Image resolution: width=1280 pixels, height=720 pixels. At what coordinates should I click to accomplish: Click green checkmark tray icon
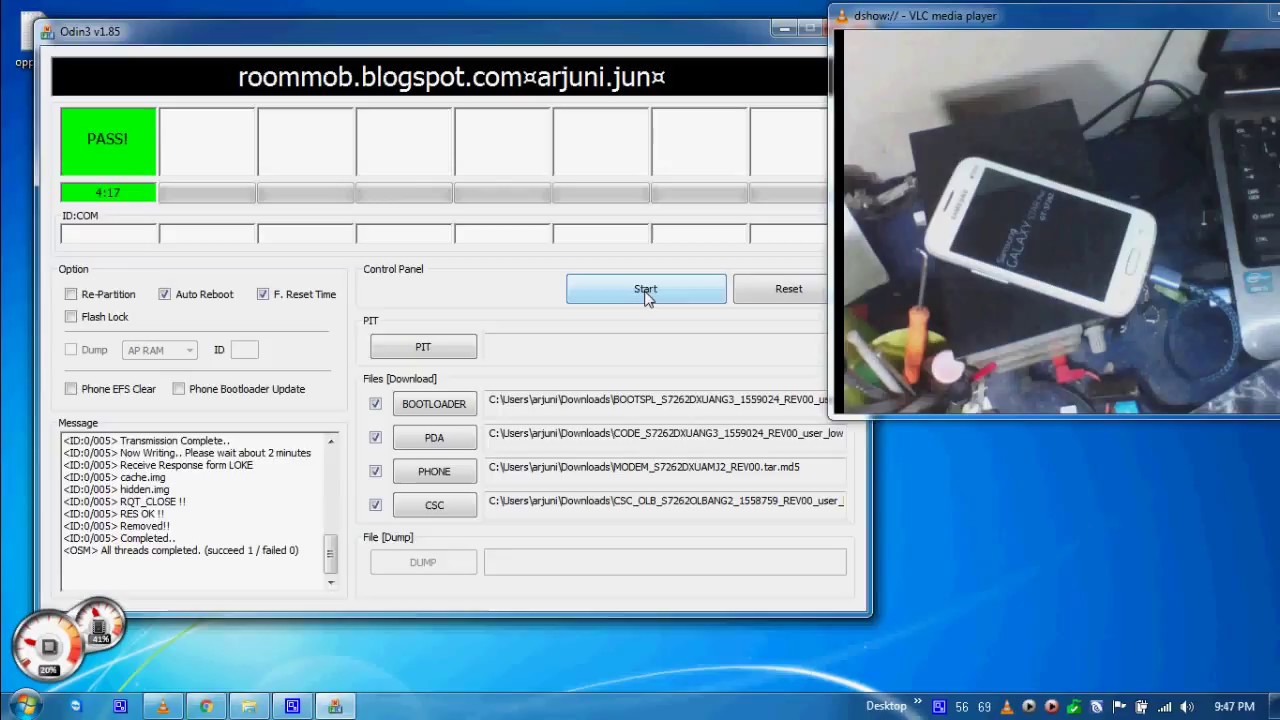click(1074, 707)
